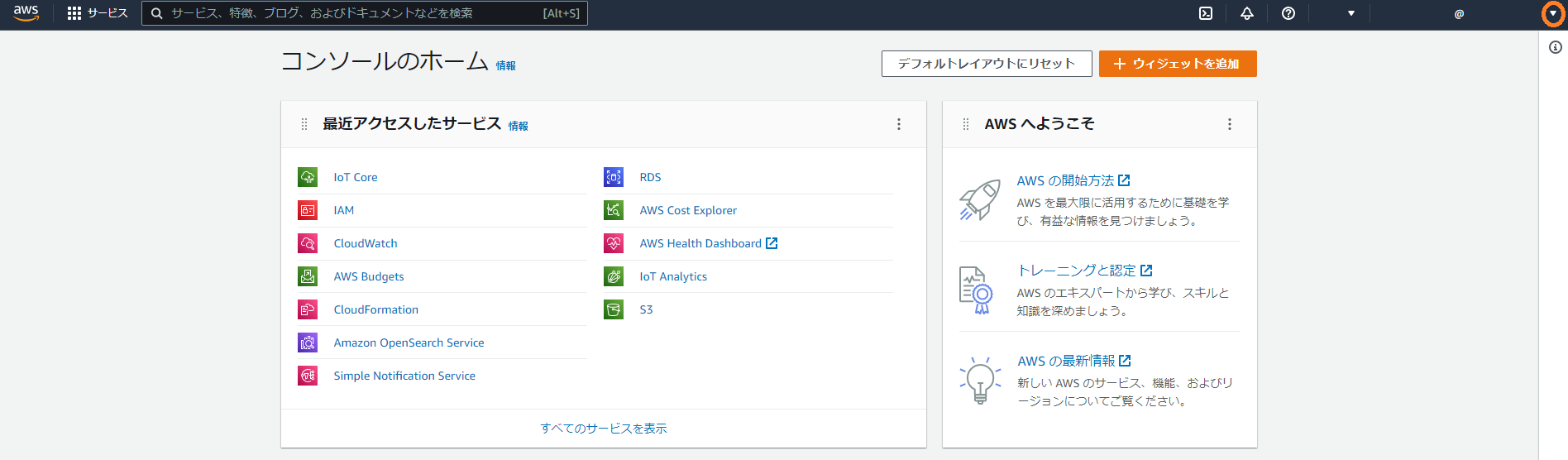Open the notifications bell icon
The width and height of the screenshot is (1568, 460).
point(1247,13)
